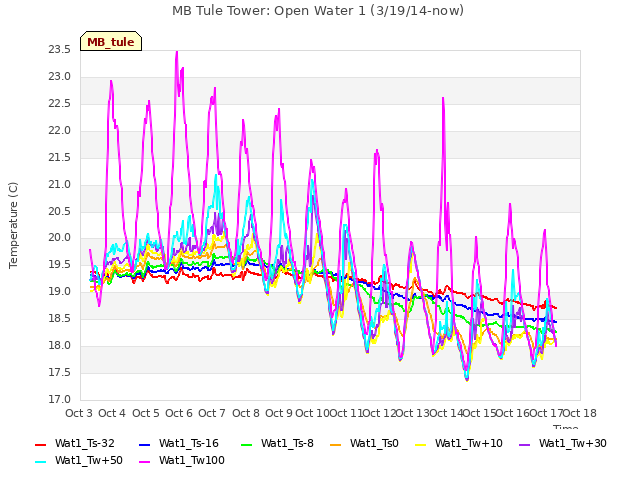Image resolution: width=640 pixels, height=480 pixels.
Task: Click the Oct 18 x-axis label
Action: [x=580, y=413]
